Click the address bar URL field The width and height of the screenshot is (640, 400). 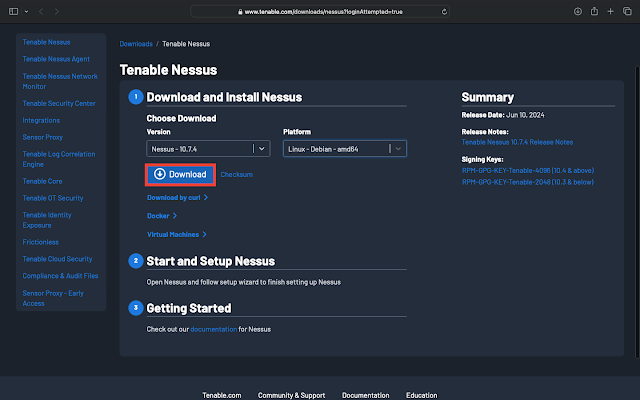pos(320,11)
